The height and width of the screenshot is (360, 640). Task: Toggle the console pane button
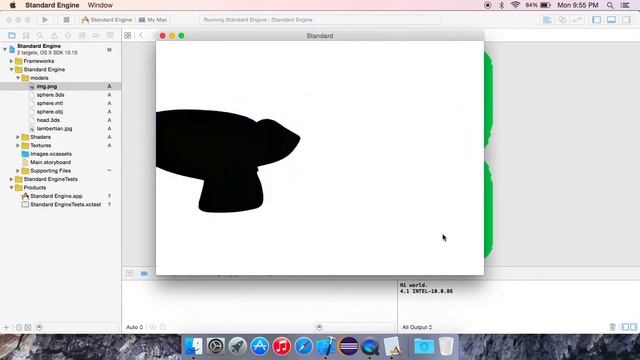[633, 327]
